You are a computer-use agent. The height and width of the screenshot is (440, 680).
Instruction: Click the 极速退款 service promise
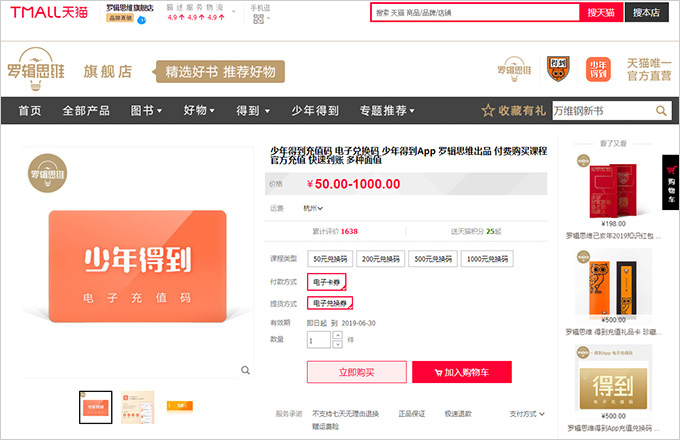458,414
